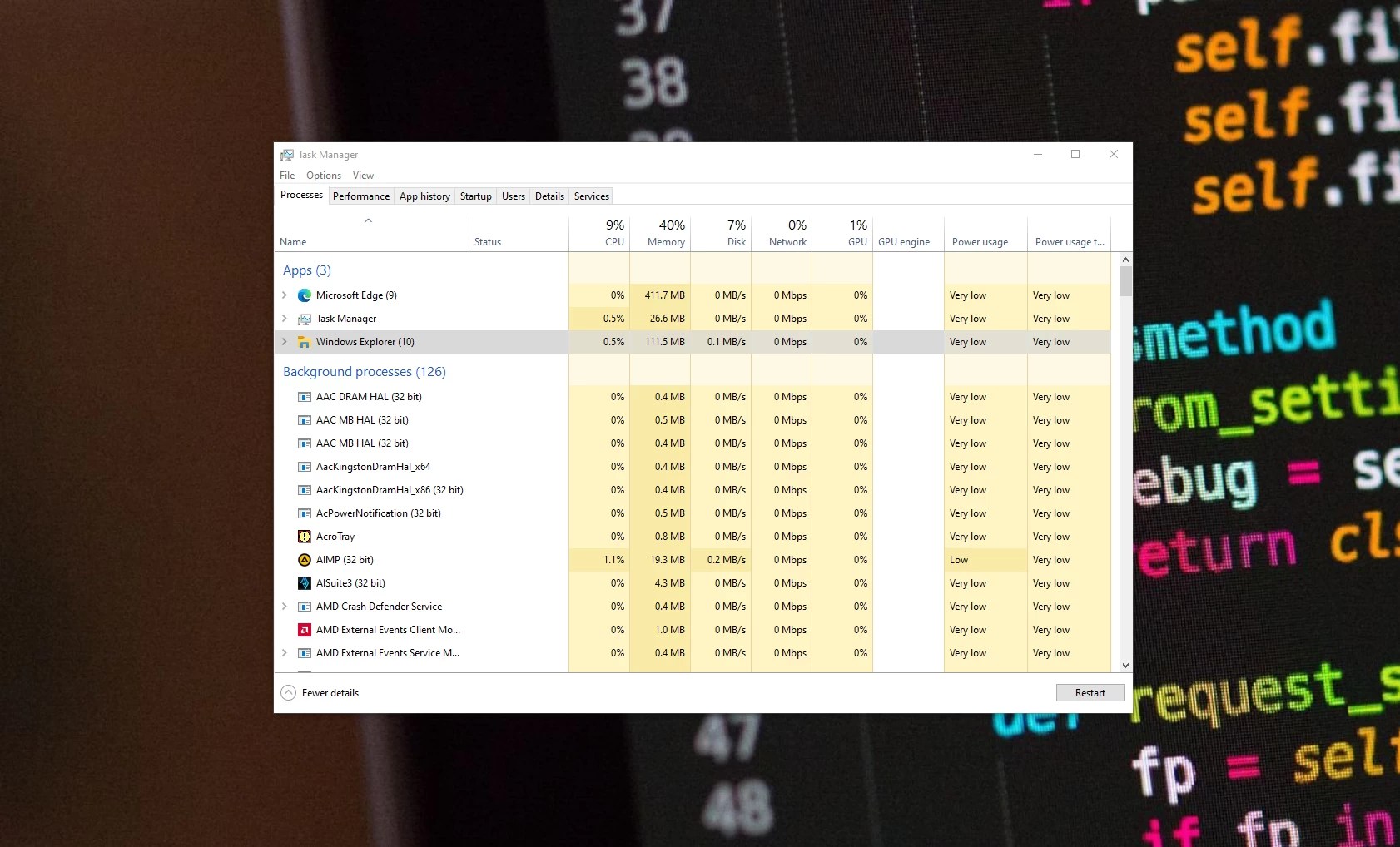This screenshot has width=1400, height=847.
Task: Open the Options menu
Action: 324,175
